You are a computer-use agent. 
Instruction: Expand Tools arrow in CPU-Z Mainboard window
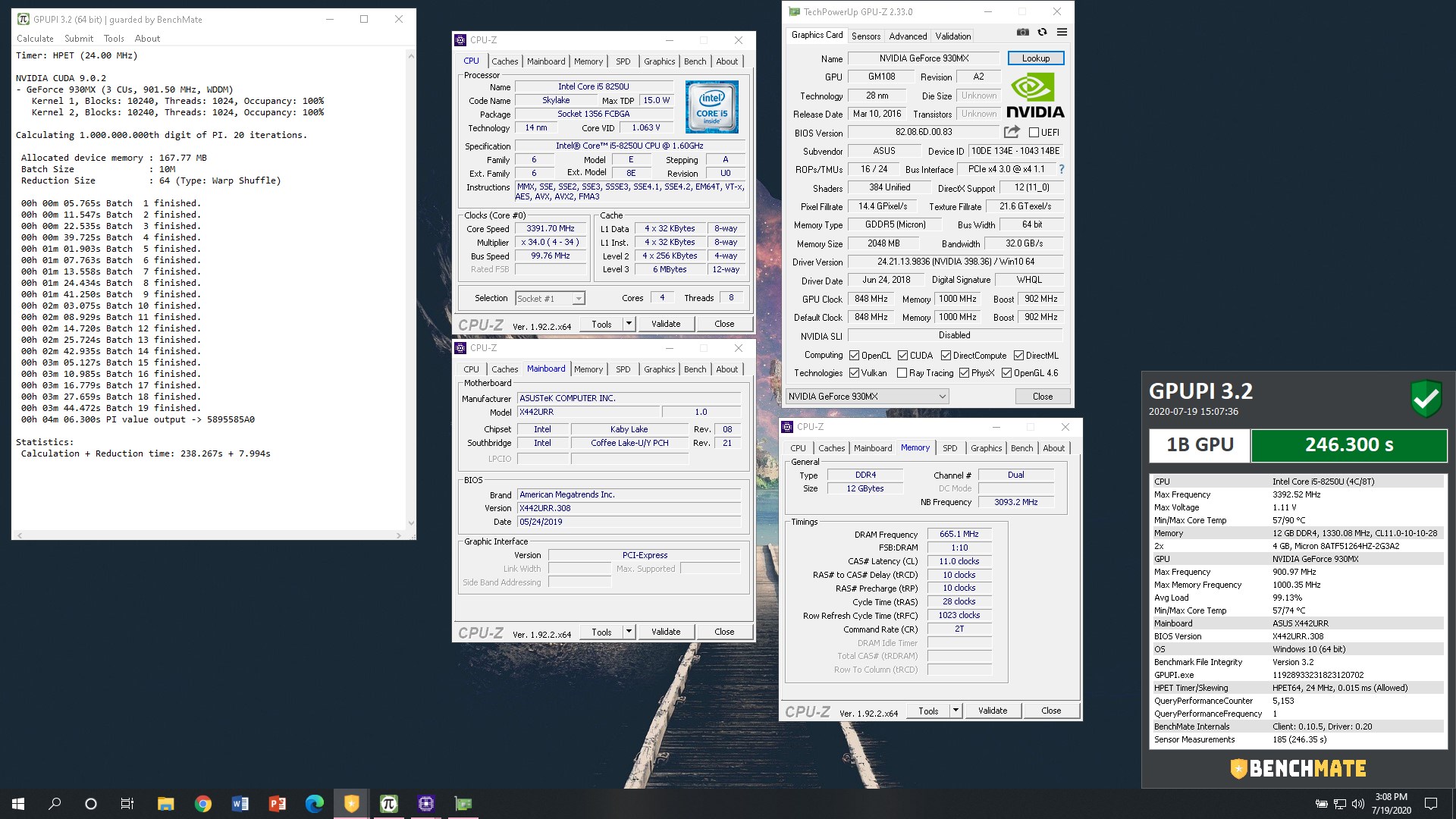pos(629,632)
